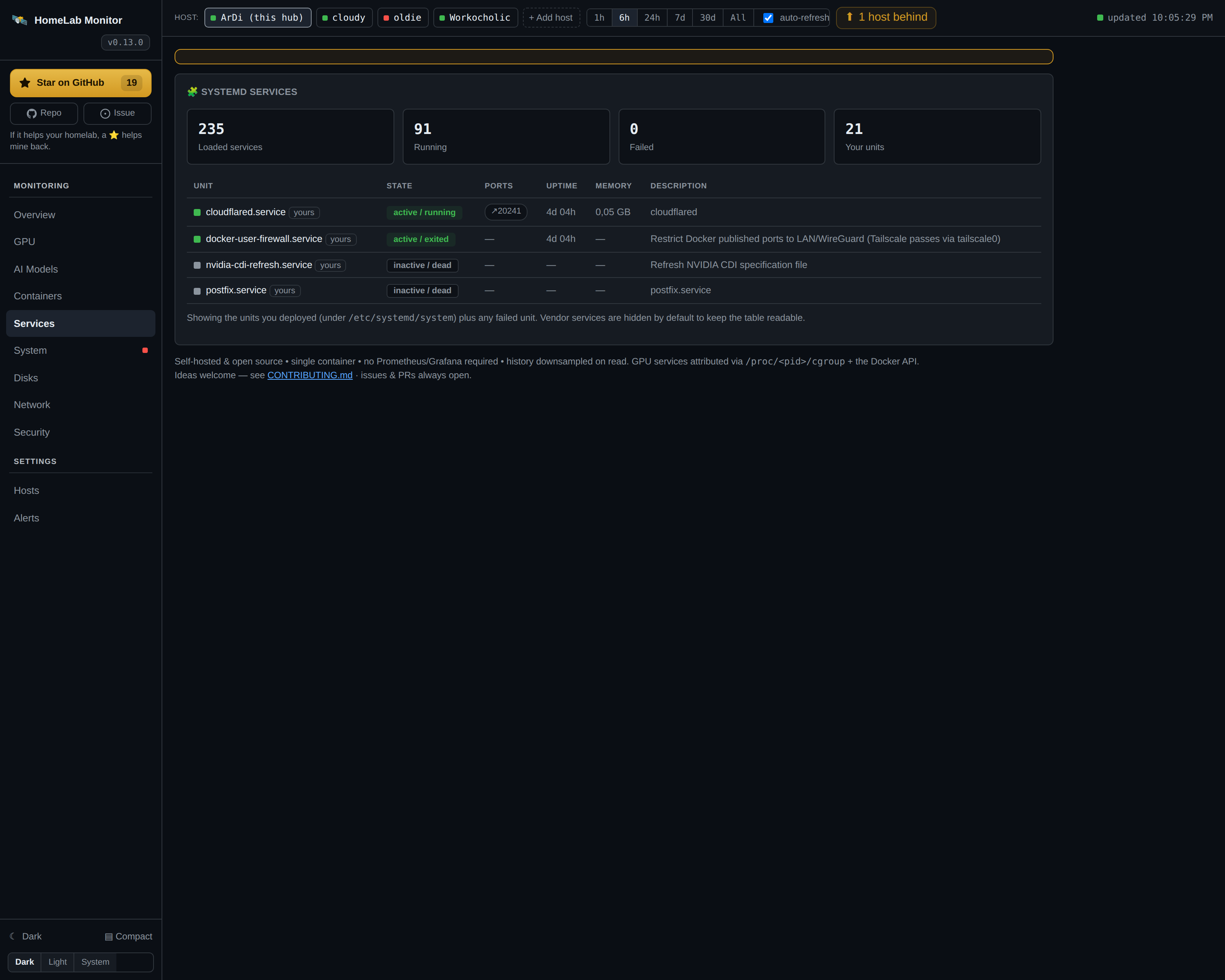Set time range to 24h

652,18
